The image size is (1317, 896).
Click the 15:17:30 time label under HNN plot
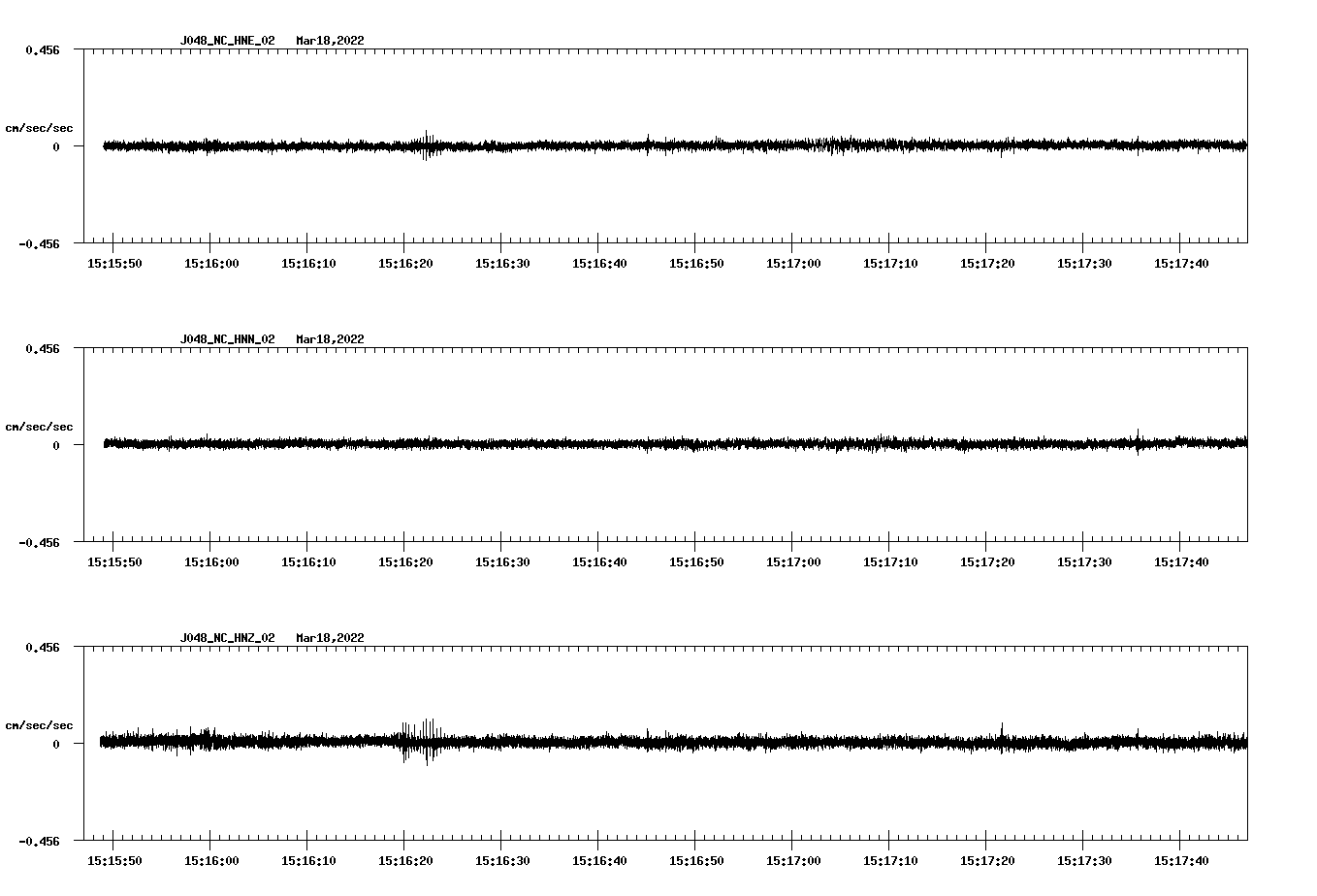[x=1084, y=562]
